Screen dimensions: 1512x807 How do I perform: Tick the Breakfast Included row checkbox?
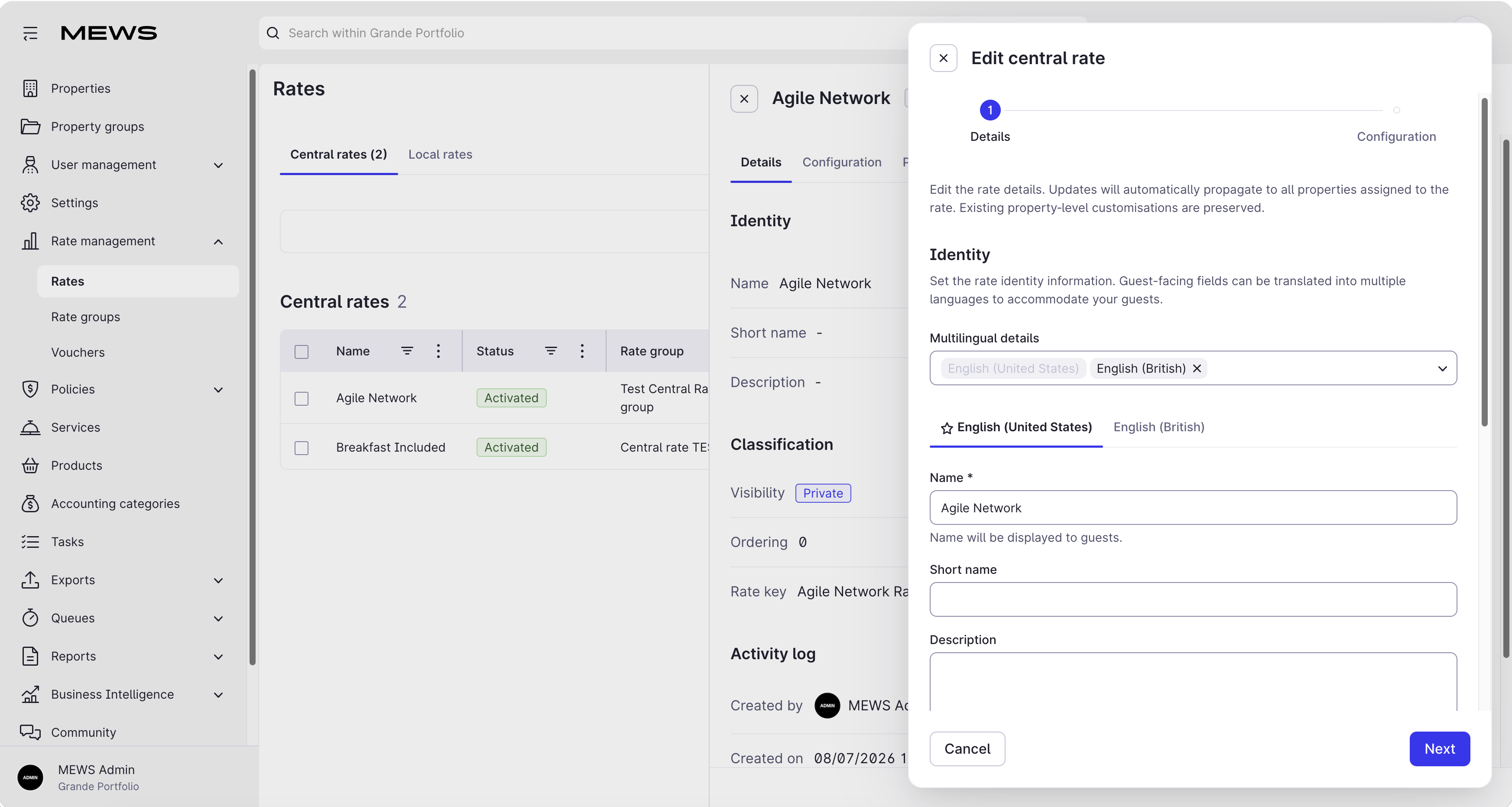click(x=301, y=448)
